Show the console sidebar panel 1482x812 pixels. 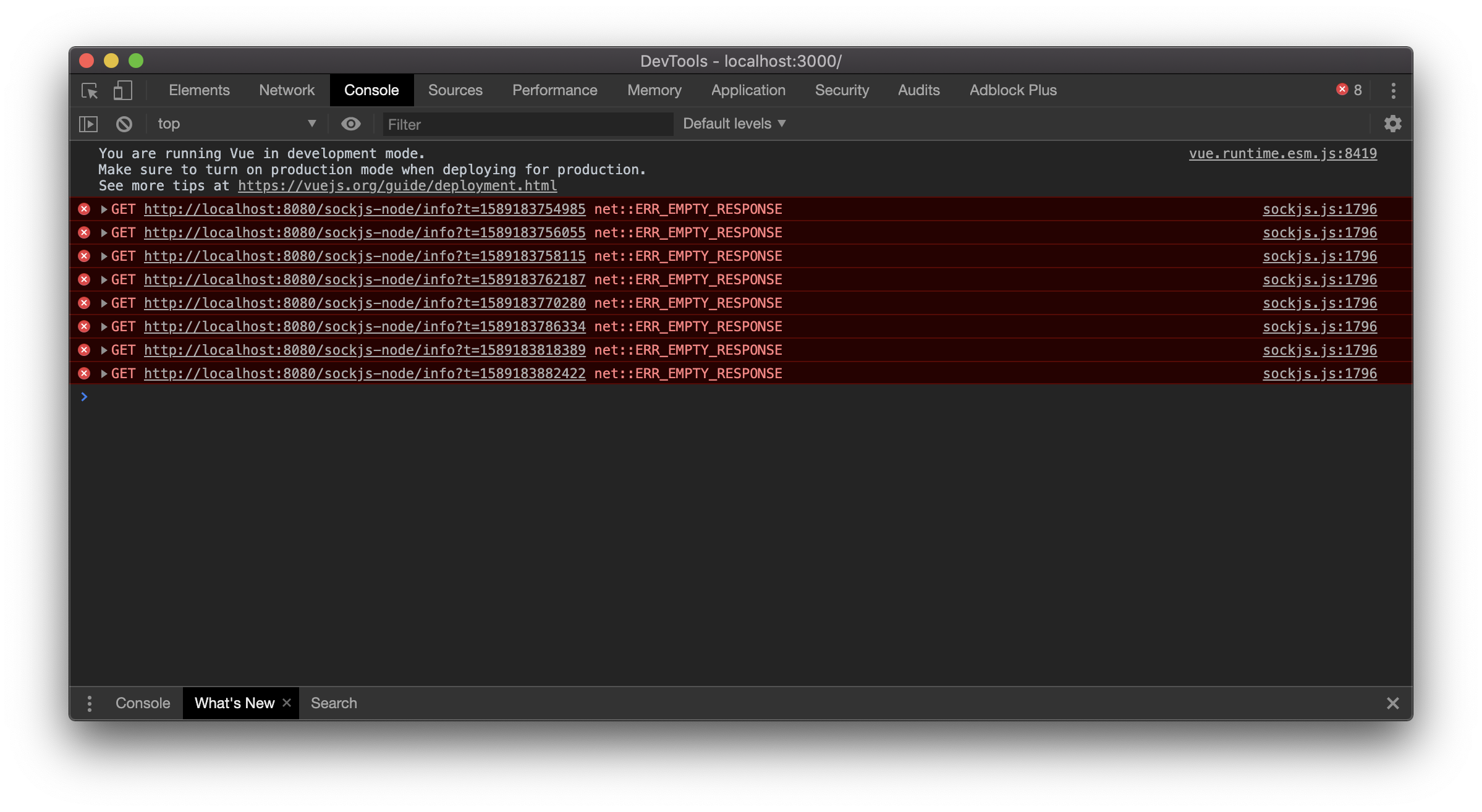point(88,124)
